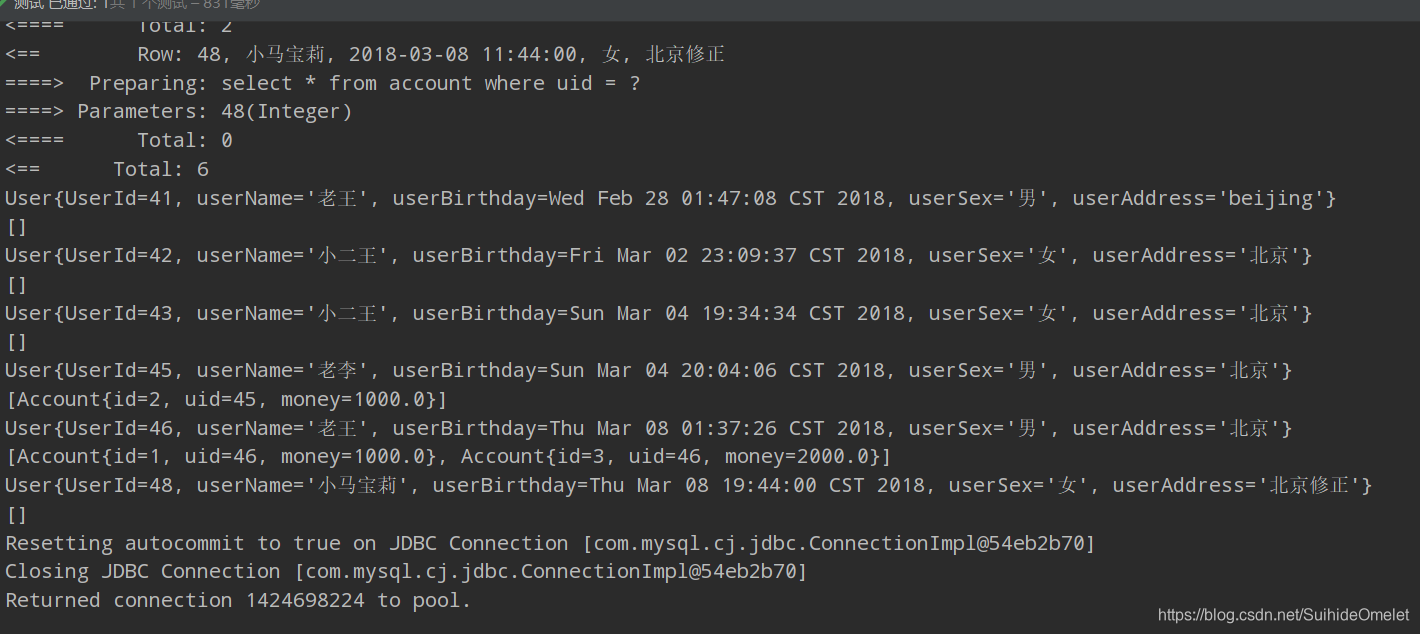This screenshot has width=1420, height=634.
Task: Click the empty list [] under UserId=48
Action: (16, 515)
